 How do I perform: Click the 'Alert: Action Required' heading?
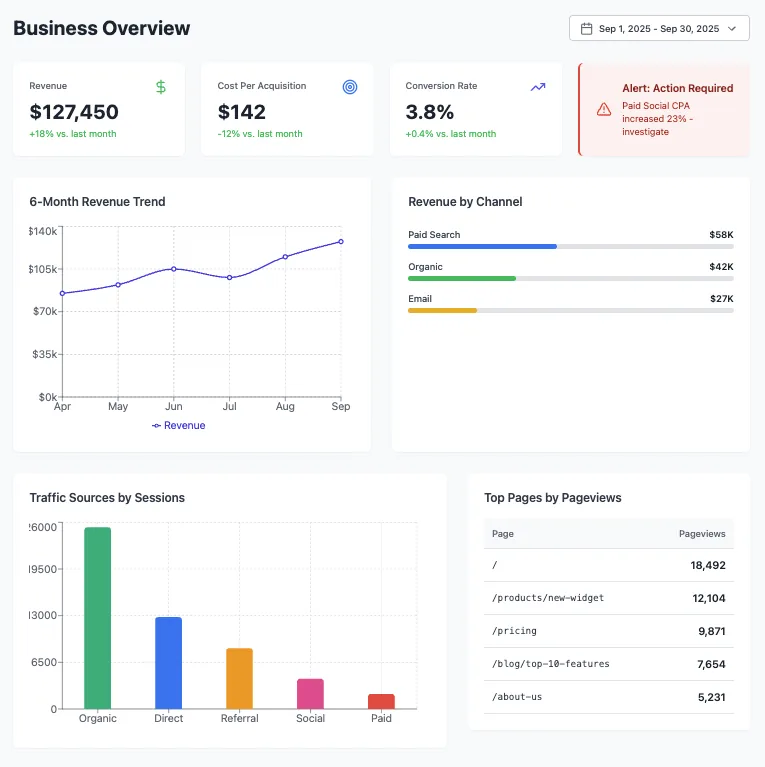(677, 88)
